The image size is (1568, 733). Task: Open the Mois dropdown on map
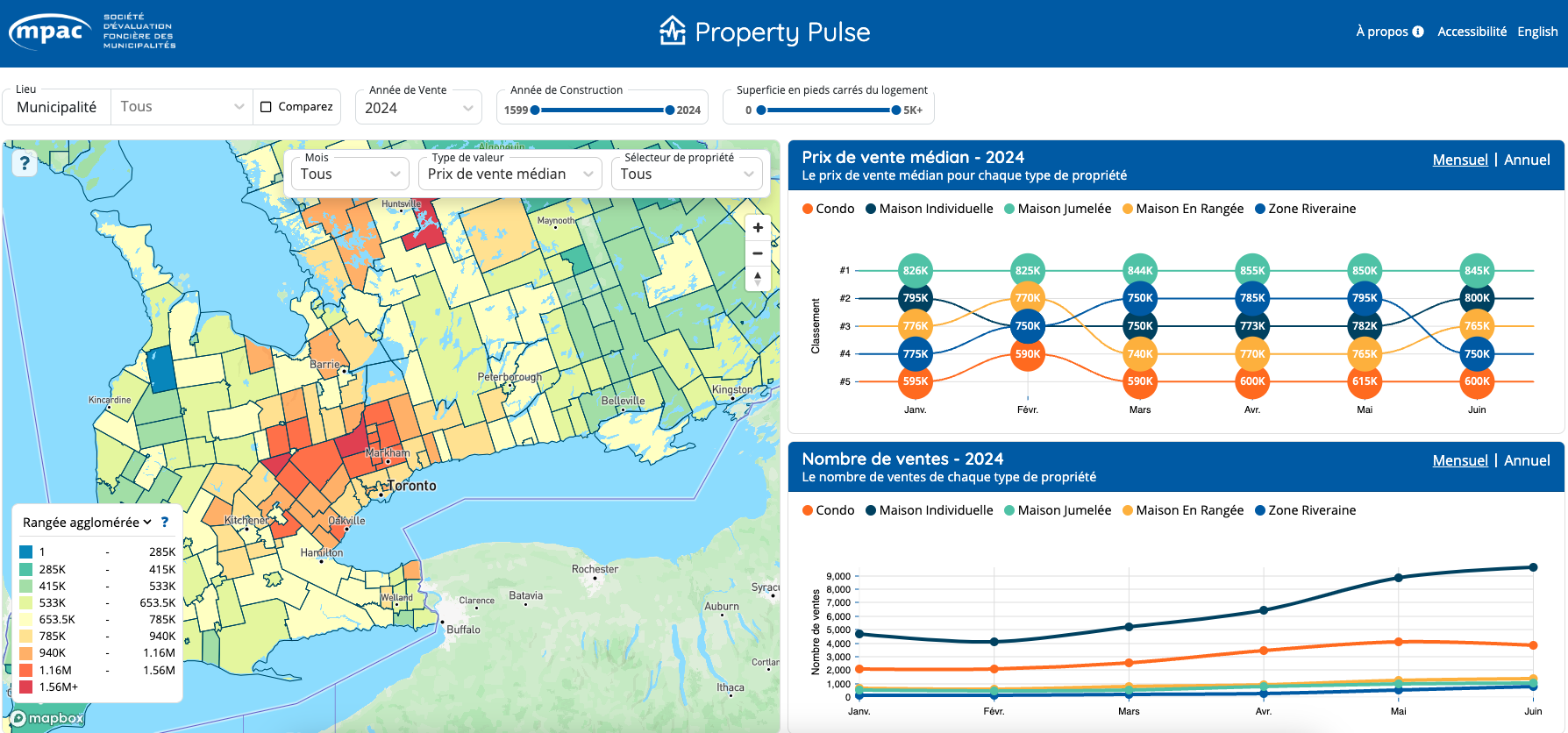click(x=350, y=174)
